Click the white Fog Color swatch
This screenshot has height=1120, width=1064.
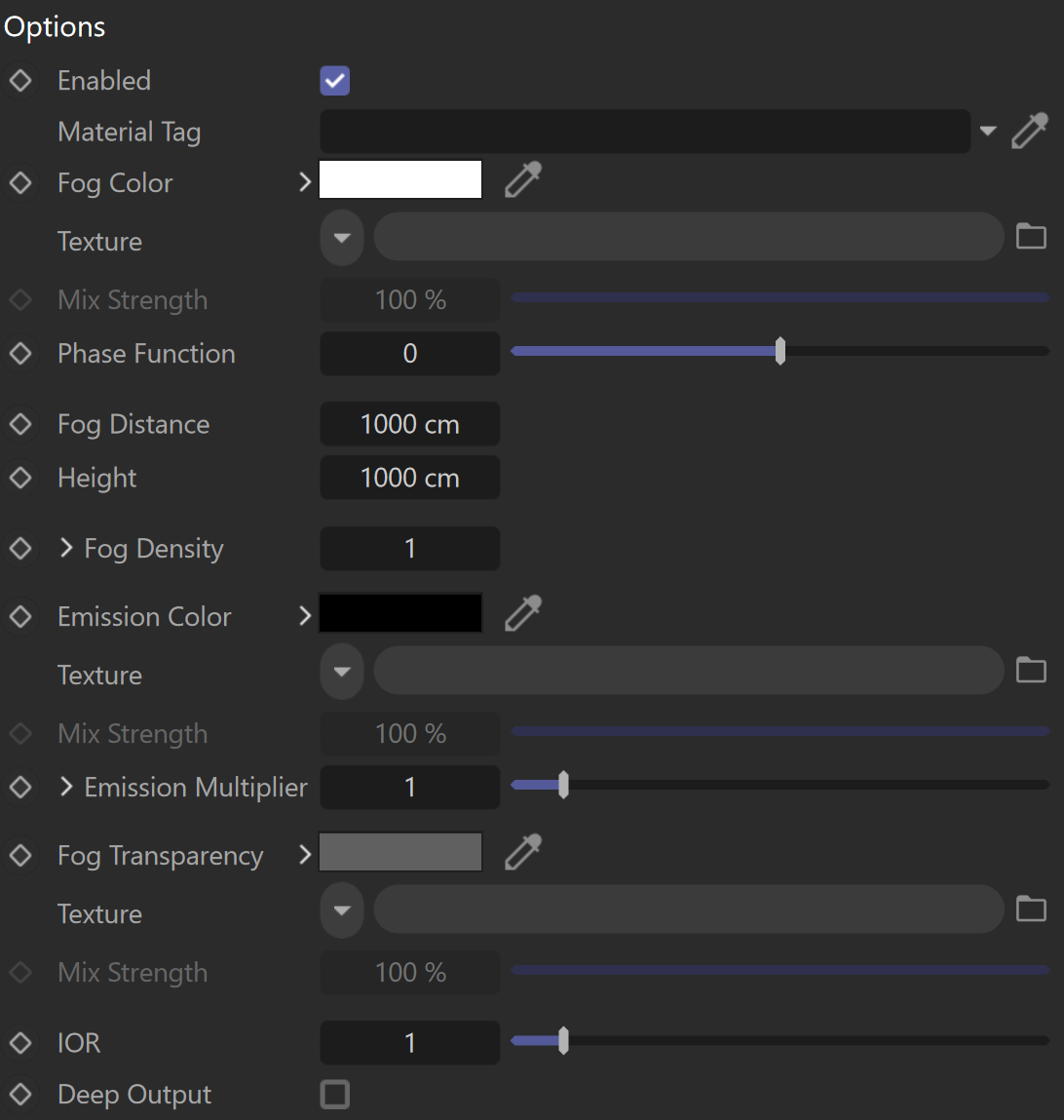[x=399, y=179]
